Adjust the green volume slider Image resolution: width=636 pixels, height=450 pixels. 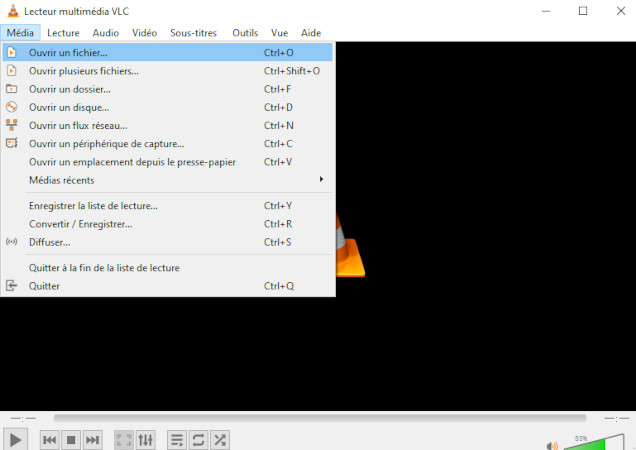coord(594,442)
